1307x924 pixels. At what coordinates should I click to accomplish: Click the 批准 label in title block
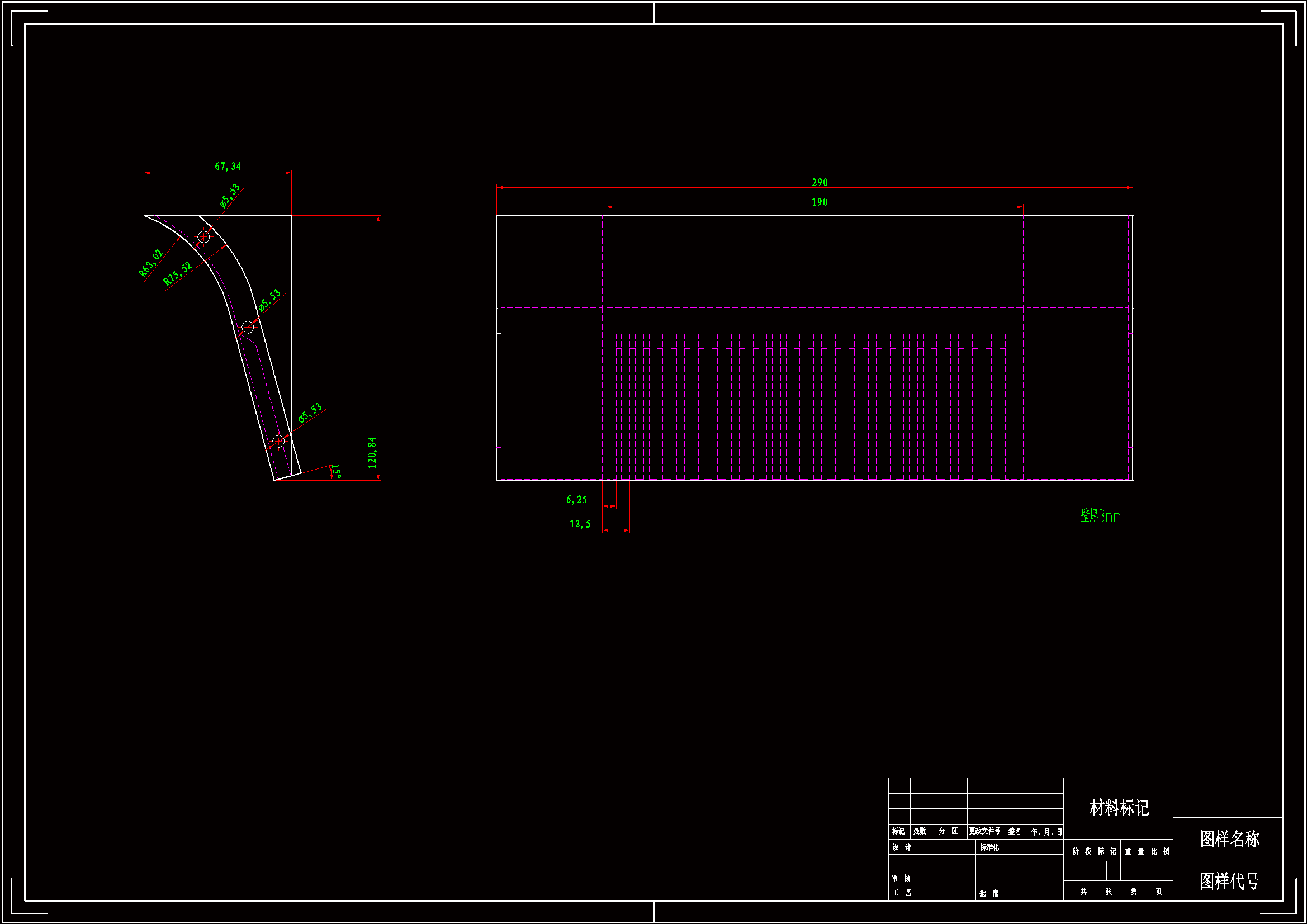[989, 893]
